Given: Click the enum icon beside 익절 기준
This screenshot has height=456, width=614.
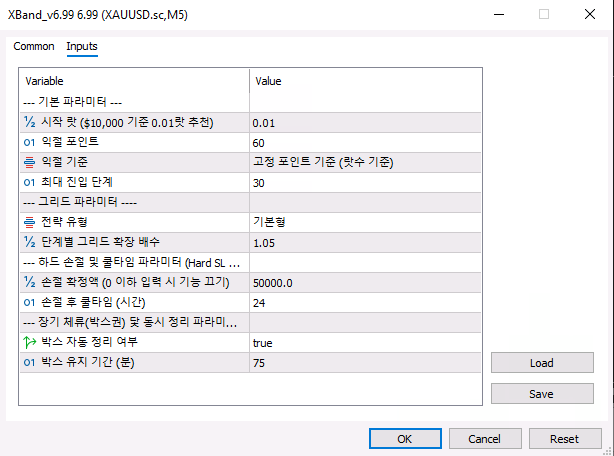Looking at the screenshot, I should [29, 162].
